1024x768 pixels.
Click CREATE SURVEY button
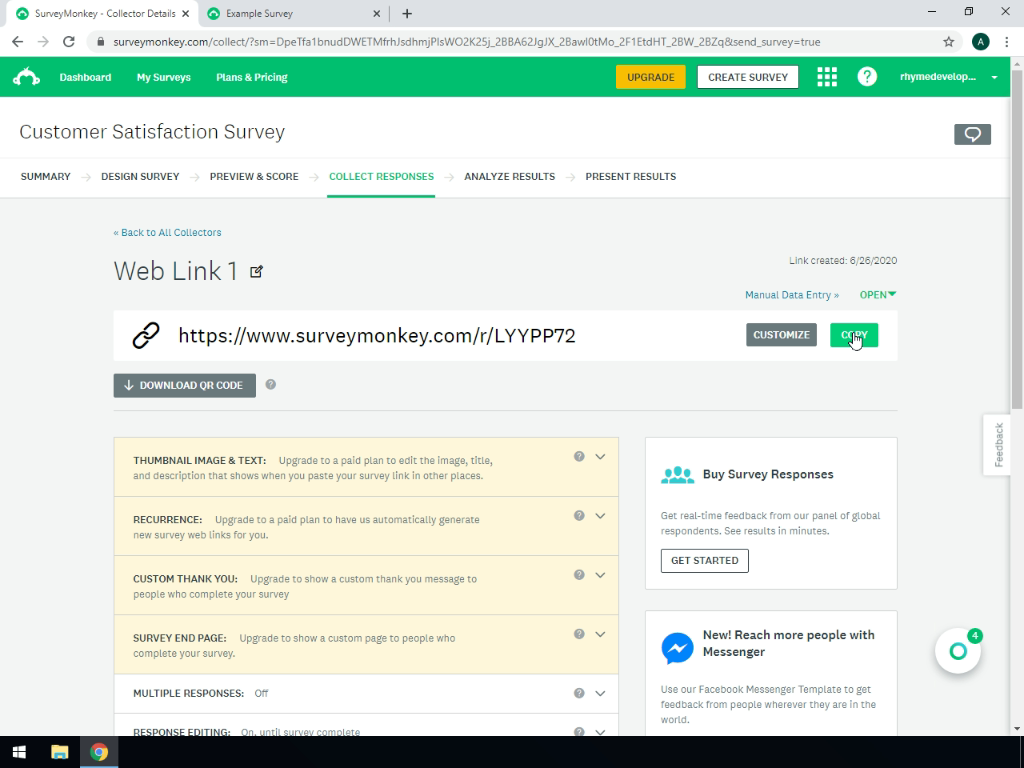tap(748, 77)
